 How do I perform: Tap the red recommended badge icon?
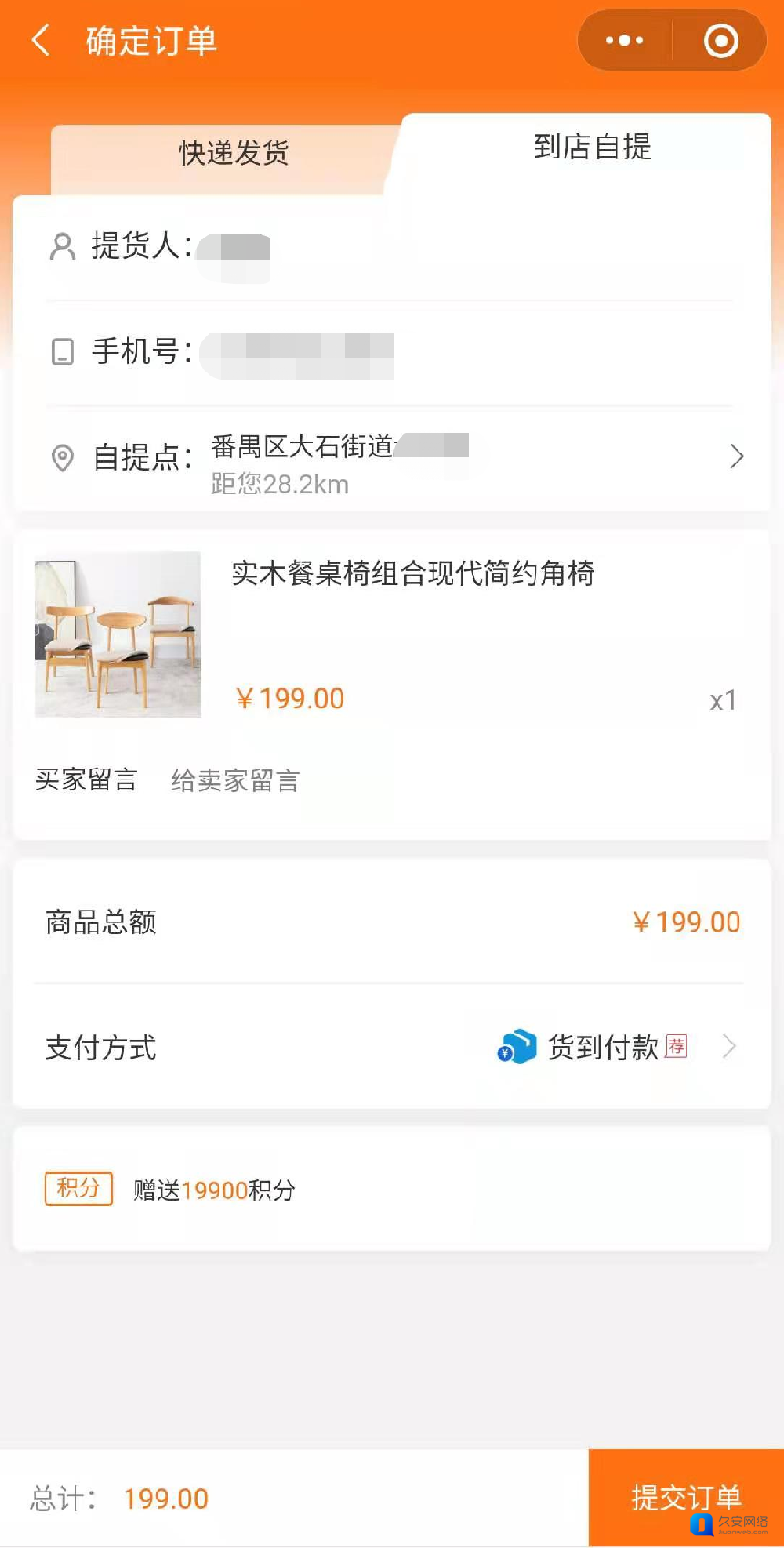[x=676, y=1046]
